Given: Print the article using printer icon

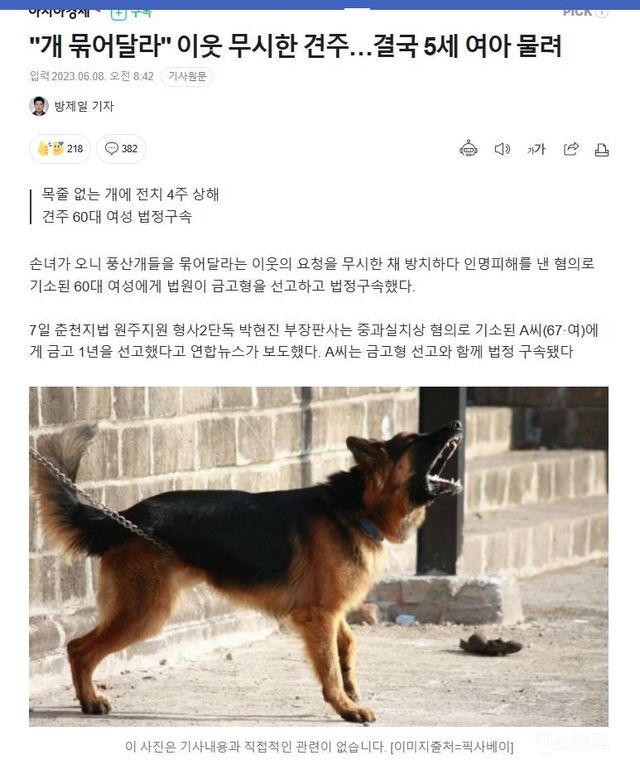Looking at the screenshot, I should pyautogui.click(x=602, y=150).
